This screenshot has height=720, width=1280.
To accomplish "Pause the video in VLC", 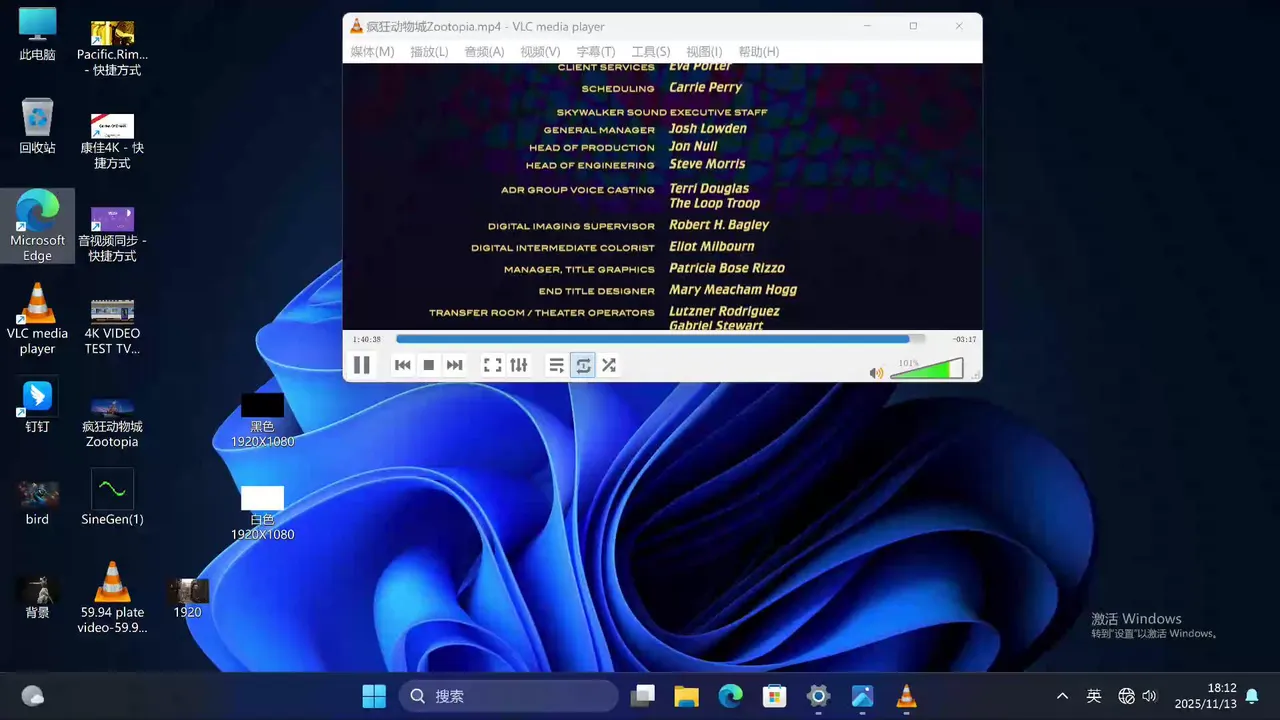I will coord(362,365).
